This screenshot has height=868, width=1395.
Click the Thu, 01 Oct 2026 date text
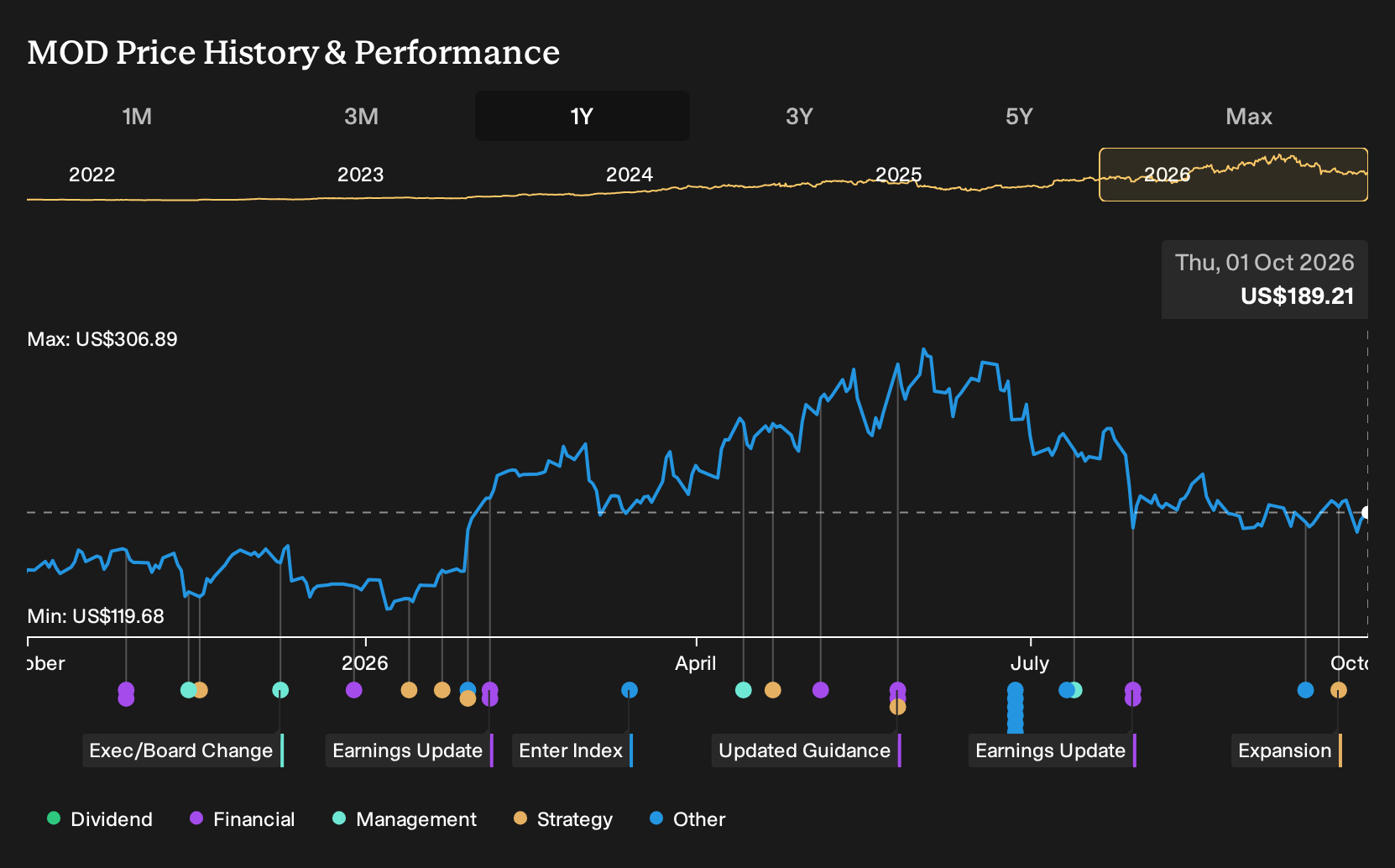1265,263
